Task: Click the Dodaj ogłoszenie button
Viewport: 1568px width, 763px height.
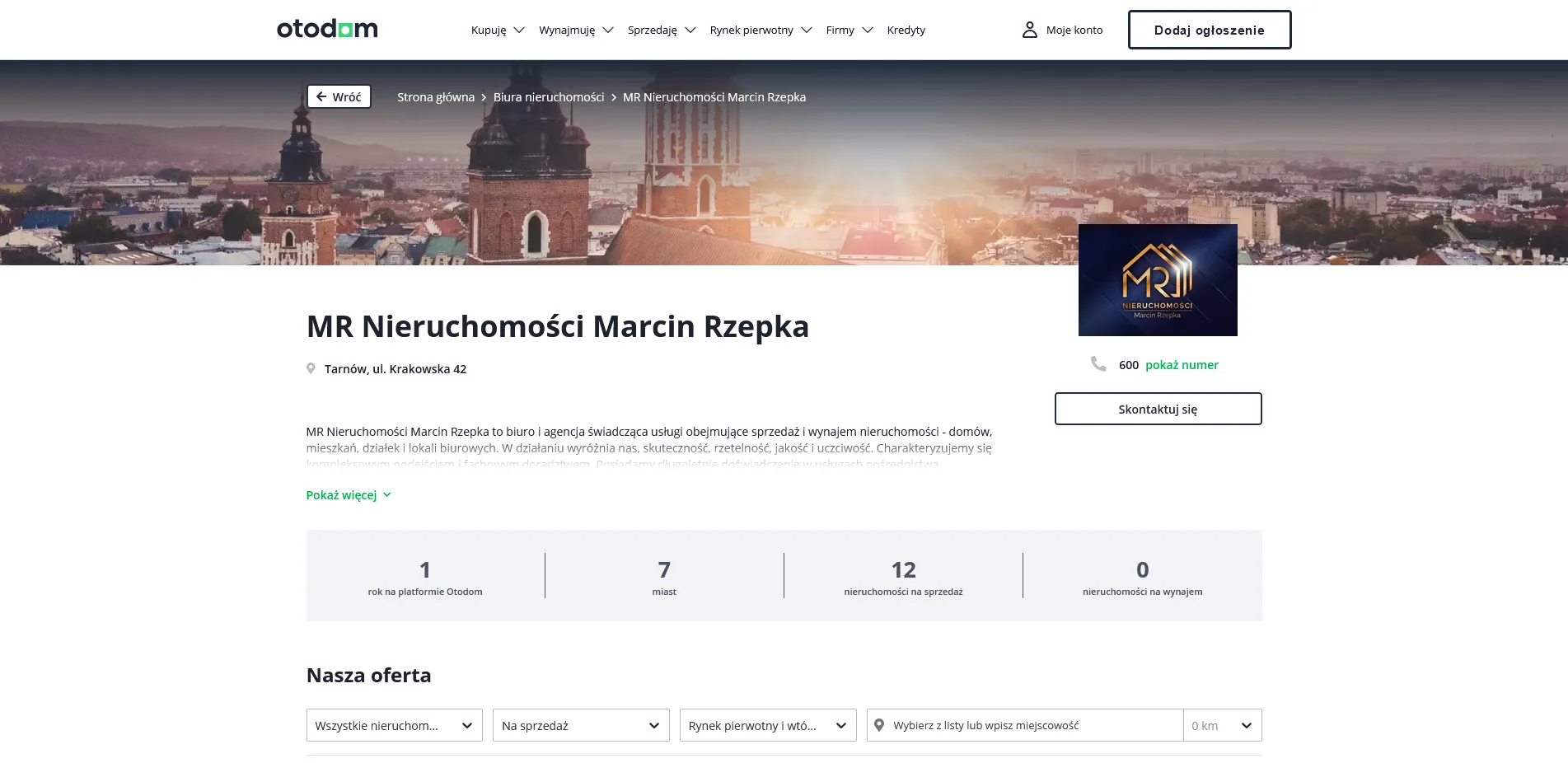Action: [1210, 30]
